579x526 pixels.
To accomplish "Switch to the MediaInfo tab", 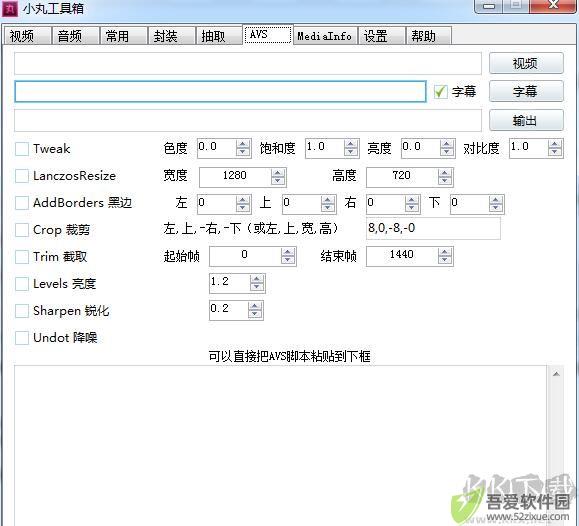I will coord(325,36).
